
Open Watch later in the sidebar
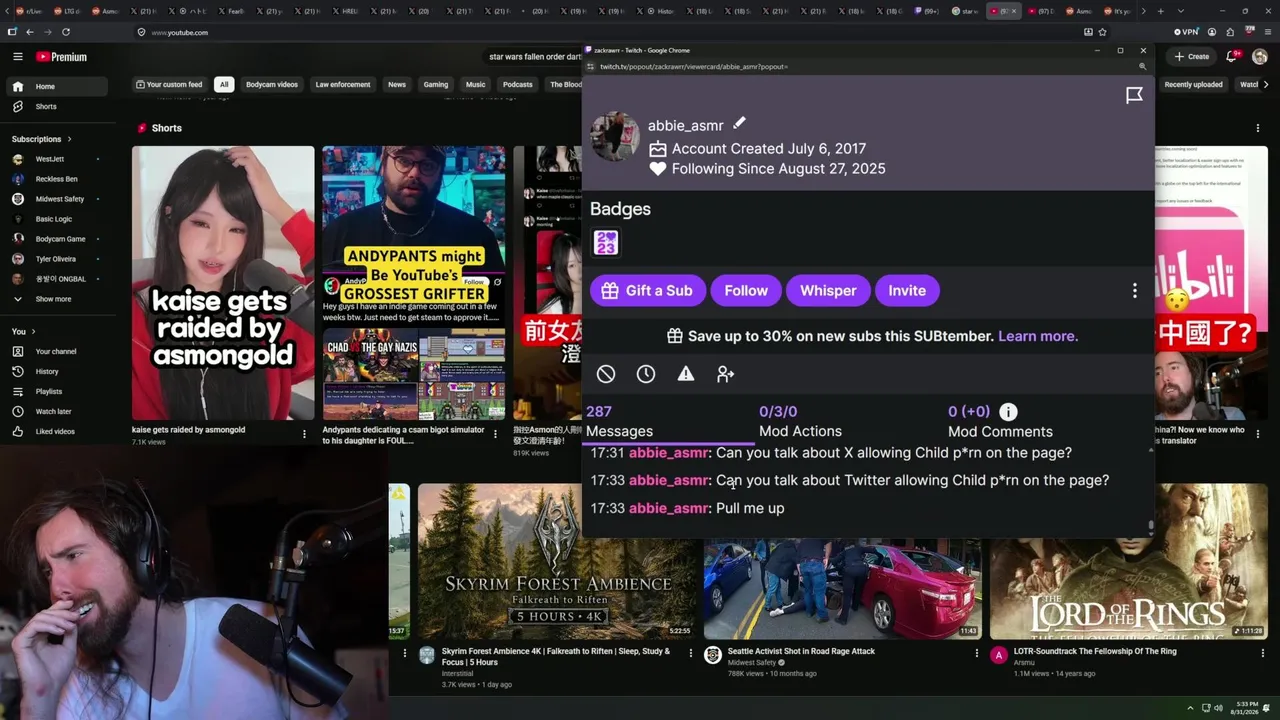[59, 412]
